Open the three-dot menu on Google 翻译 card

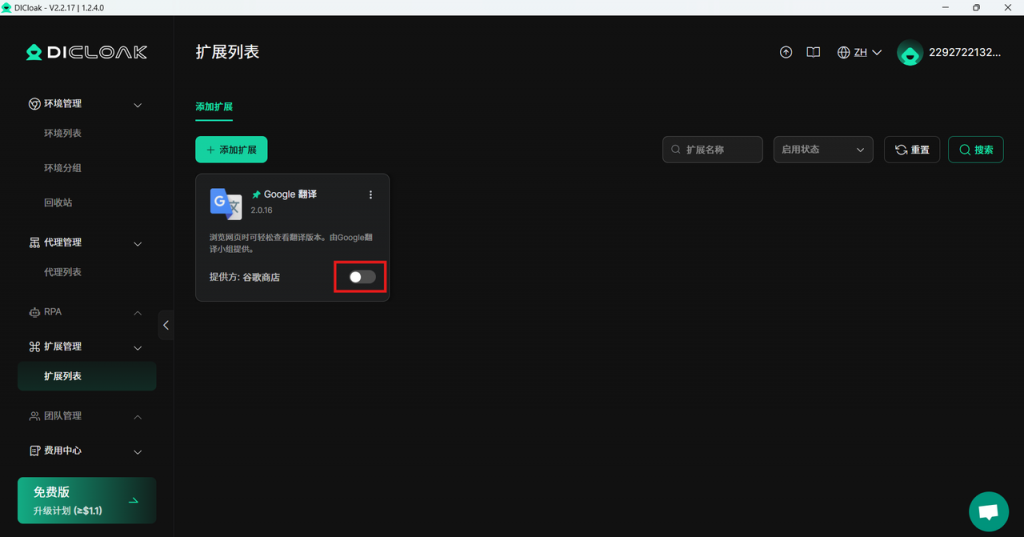pos(371,195)
